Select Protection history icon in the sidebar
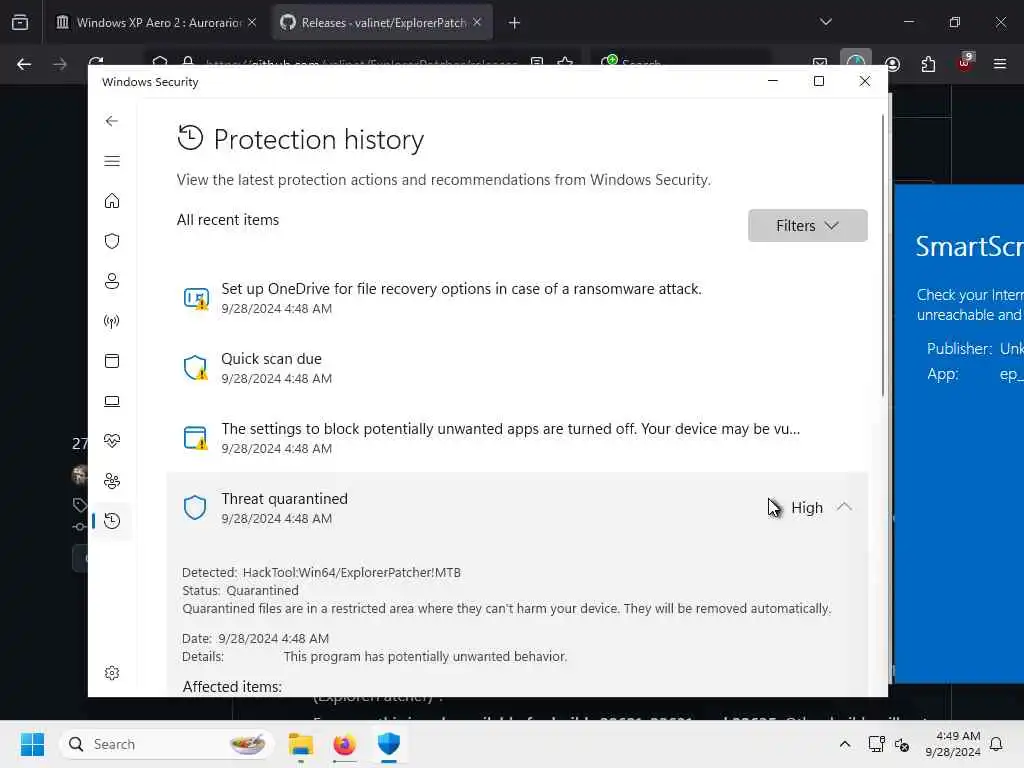This screenshot has height=768, width=1024. tap(112, 520)
